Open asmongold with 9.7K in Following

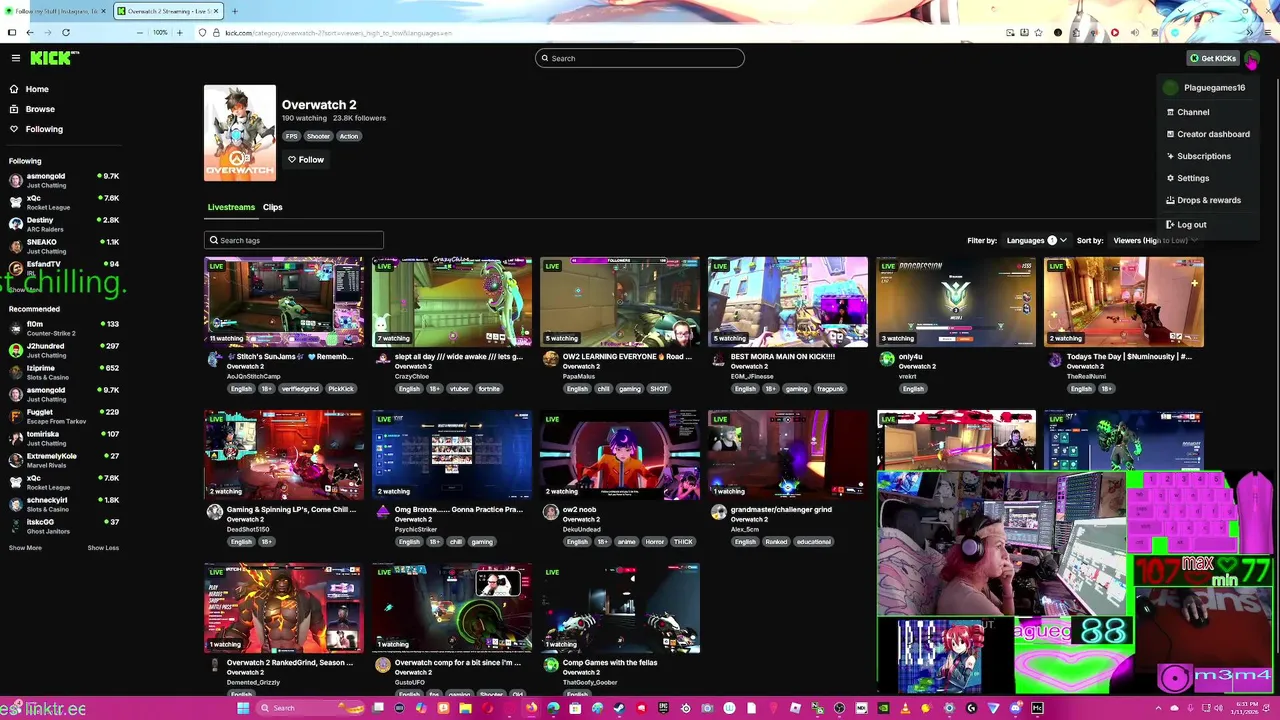click(x=63, y=180)
